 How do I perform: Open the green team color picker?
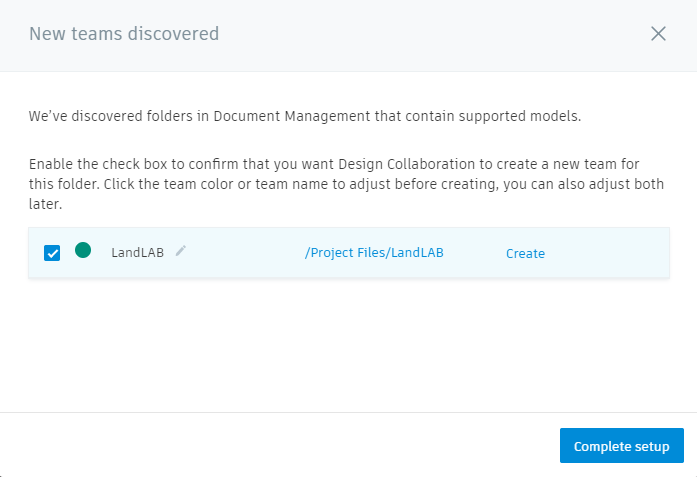click(x=83, y=251)
